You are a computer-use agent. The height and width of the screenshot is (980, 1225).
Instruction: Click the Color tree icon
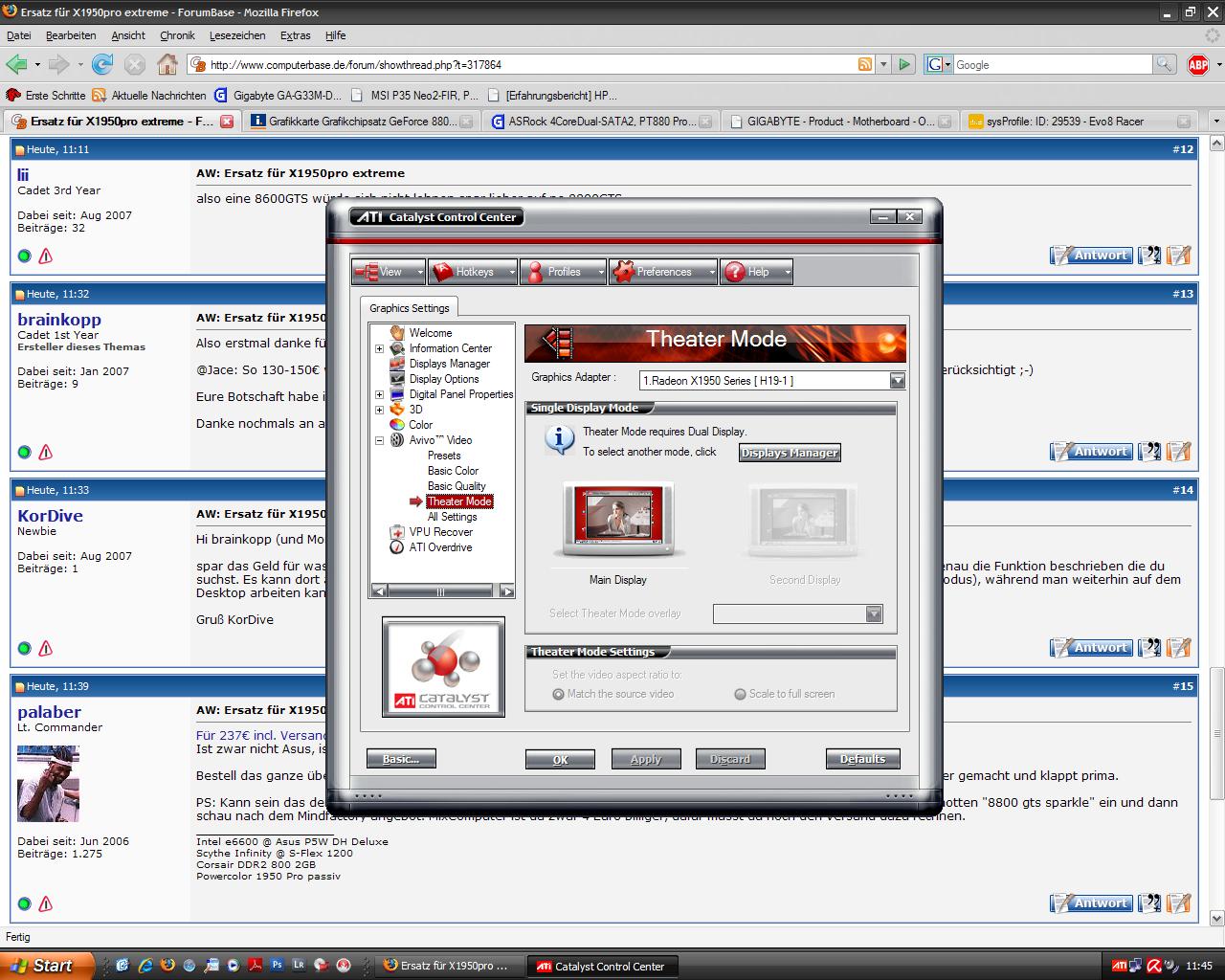[x=397, y=425]
